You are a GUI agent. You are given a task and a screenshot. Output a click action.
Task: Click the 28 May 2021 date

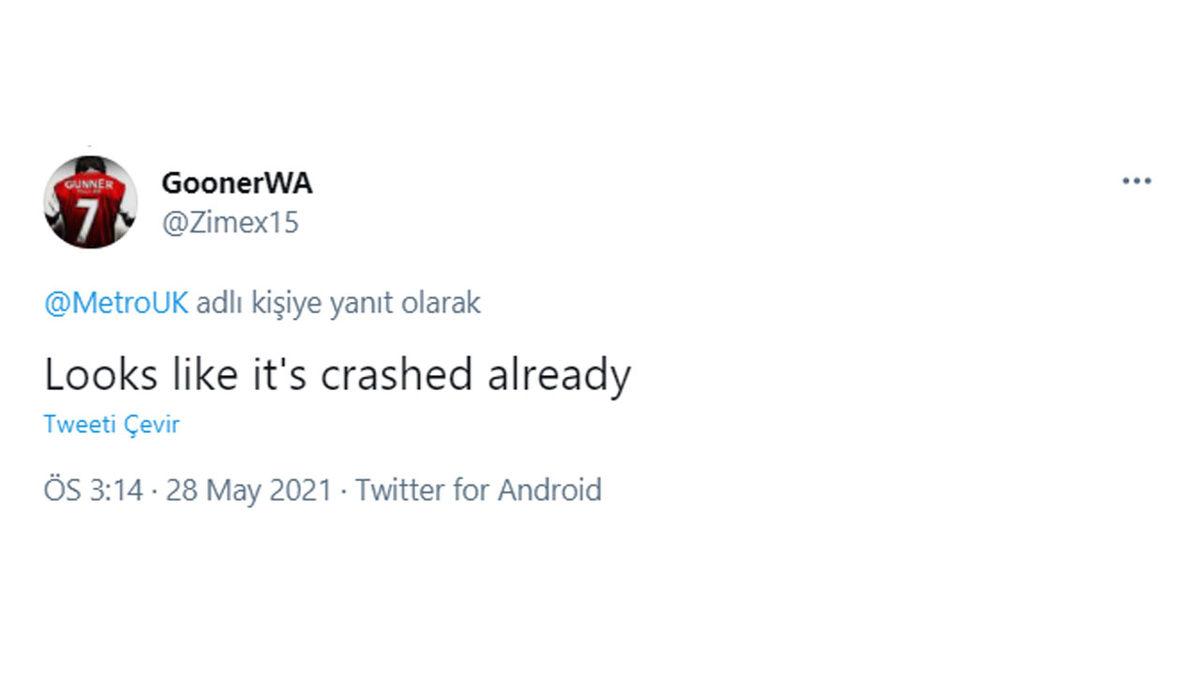(x=248, y=490)
